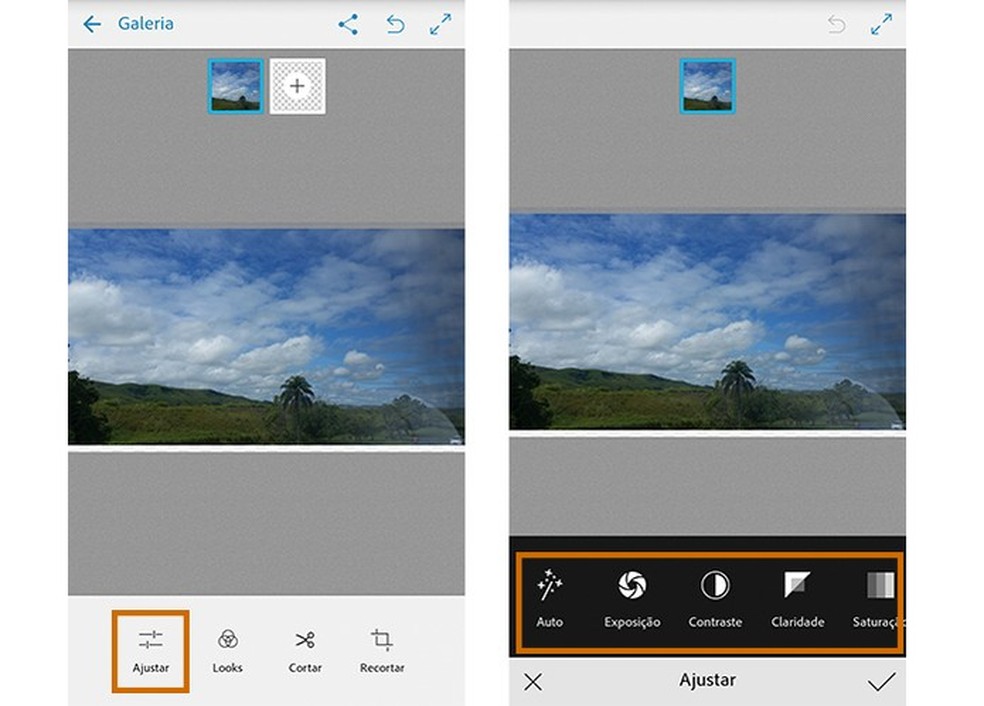
Task: Choose the Contraste half-circle adjustment
Action: coord(715,599)
